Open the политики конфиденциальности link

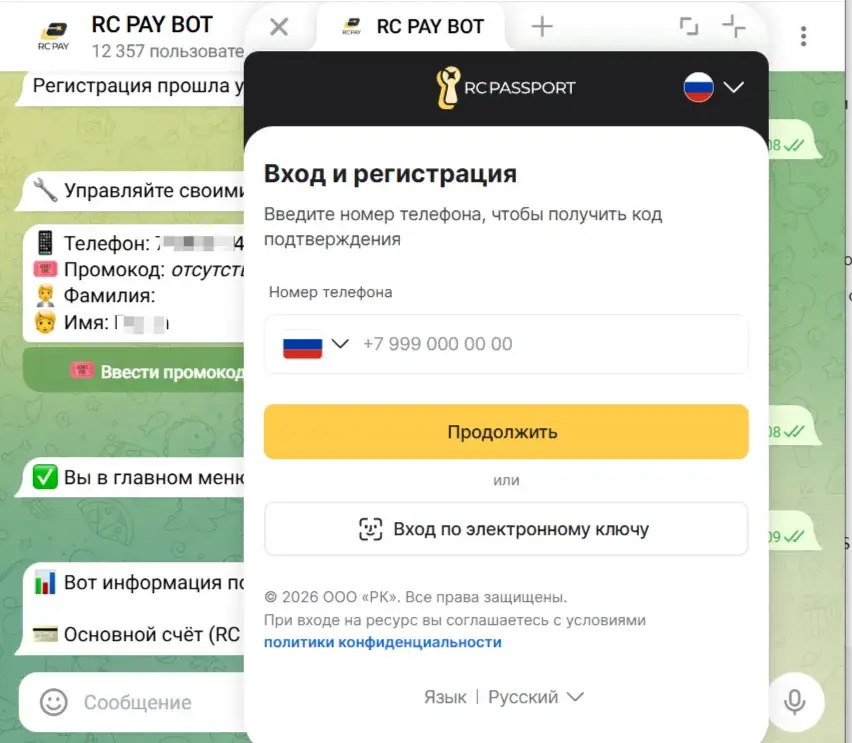pyautogui.click(x=383, y=642)
